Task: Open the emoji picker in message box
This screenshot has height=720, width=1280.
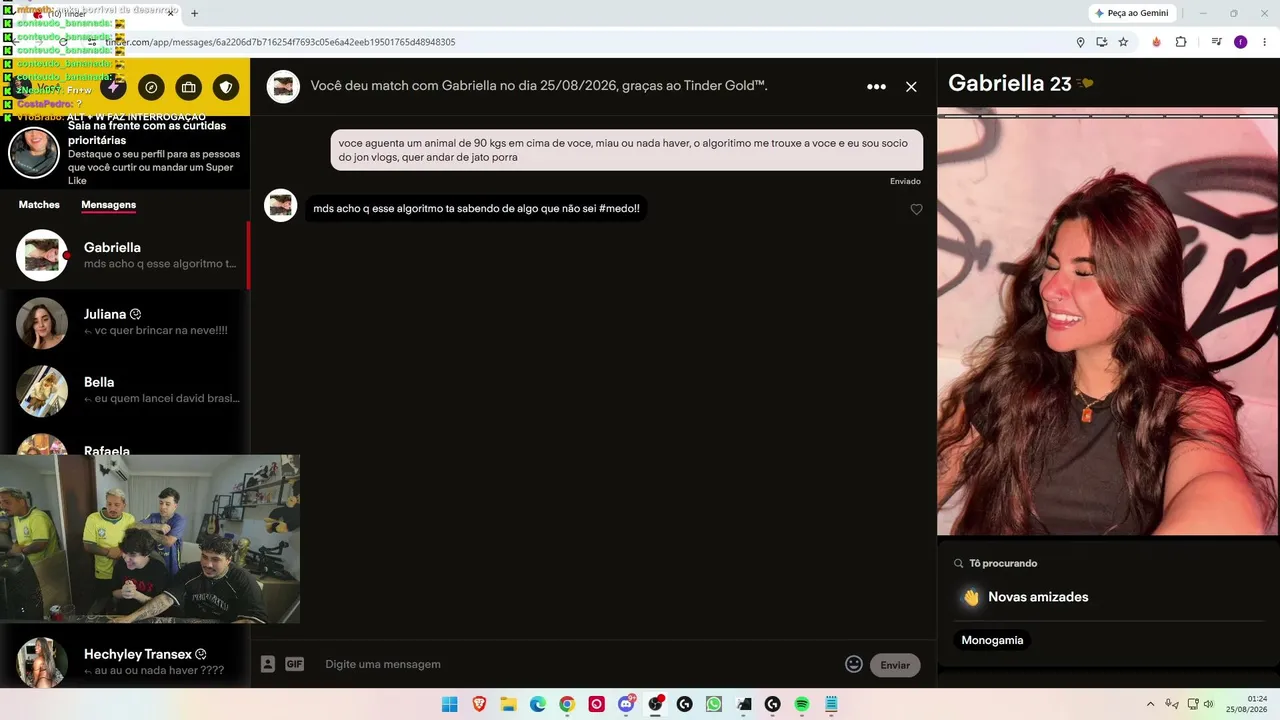Action: point(853,664)
